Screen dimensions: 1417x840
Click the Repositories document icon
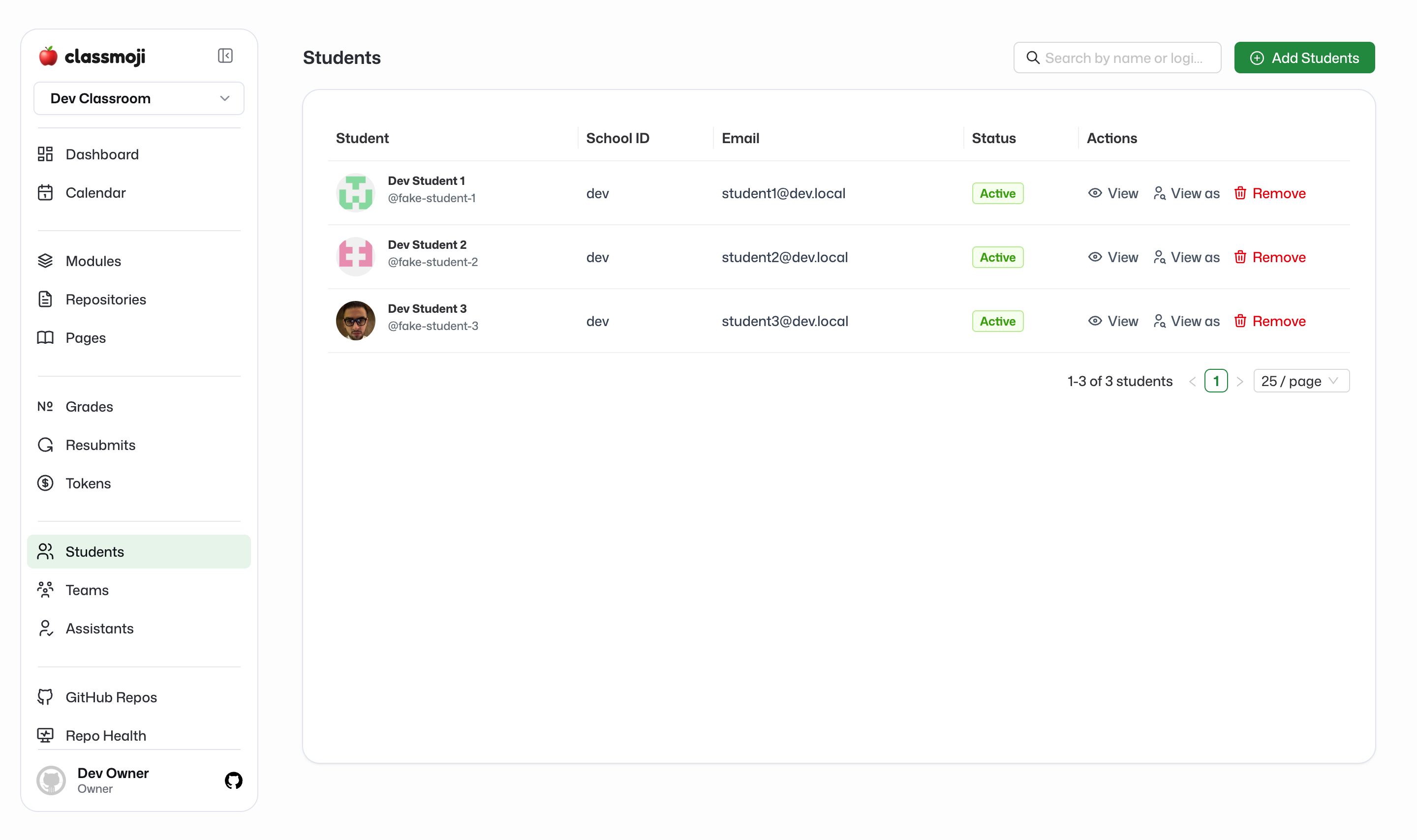click(x=45, y=299)
